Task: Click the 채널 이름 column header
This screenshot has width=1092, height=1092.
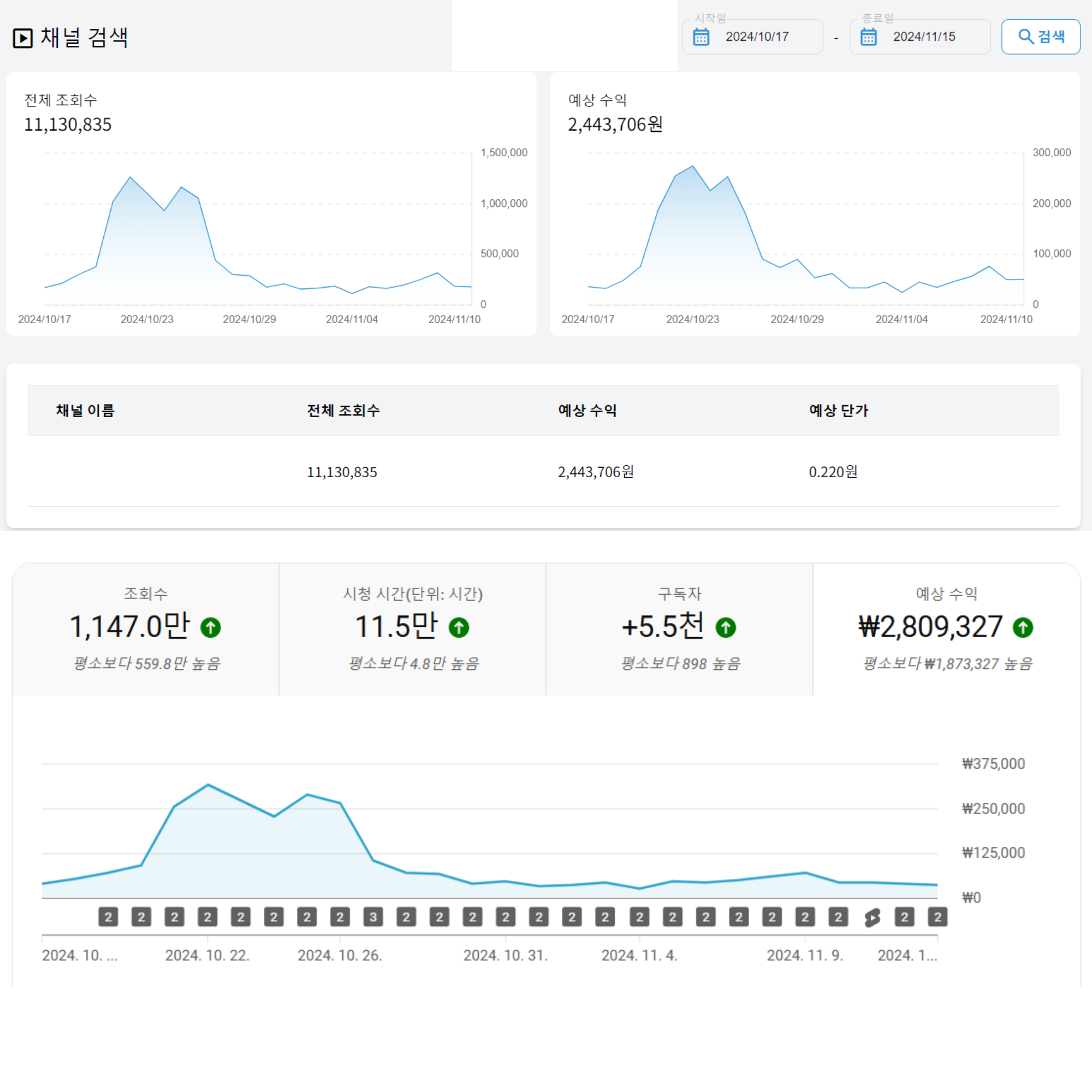Action: pyautogui.click(x=85, y=411)
